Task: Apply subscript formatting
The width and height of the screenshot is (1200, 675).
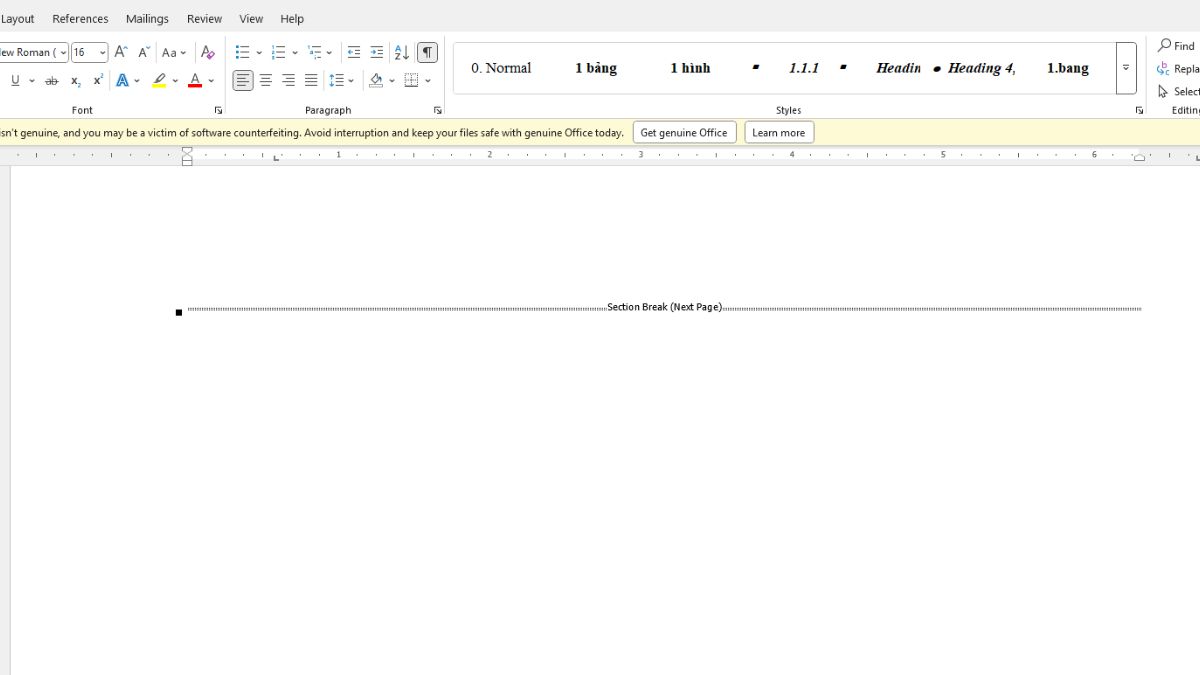Action: (75, 80)
